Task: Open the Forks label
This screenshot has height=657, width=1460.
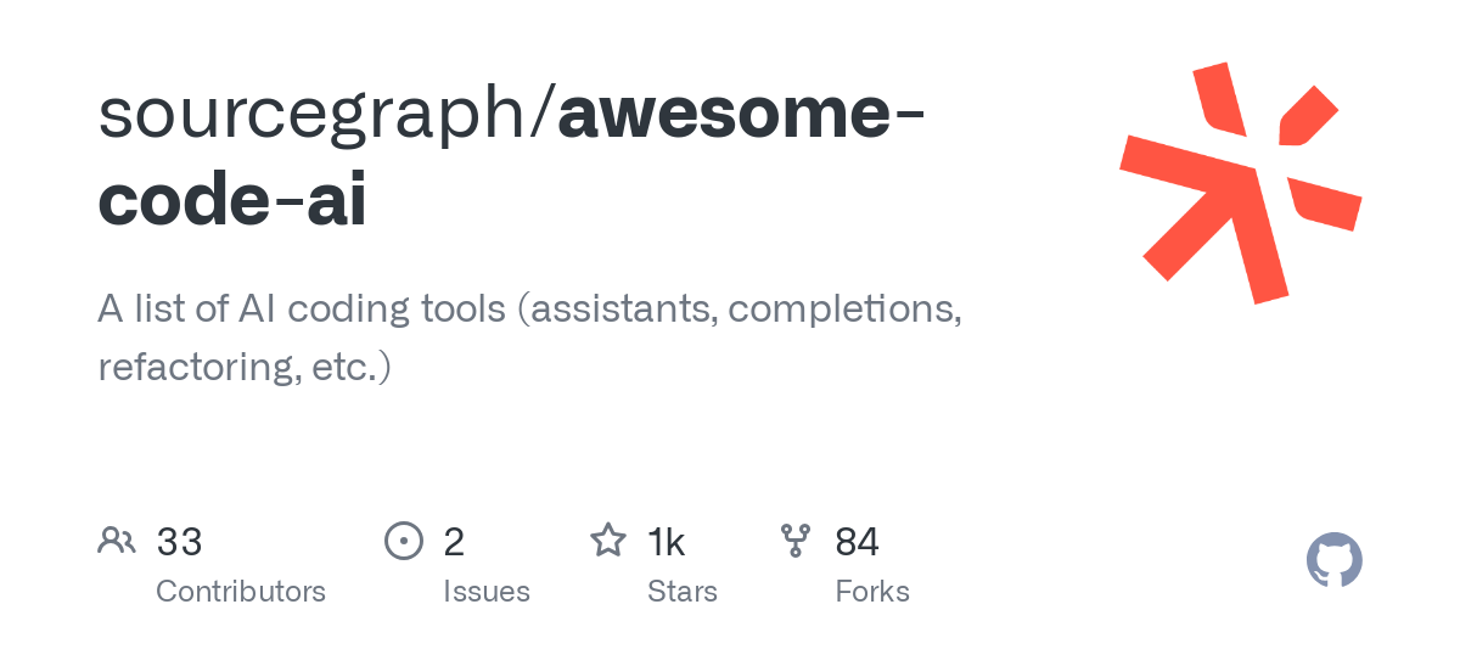Action: click(872, 591)
